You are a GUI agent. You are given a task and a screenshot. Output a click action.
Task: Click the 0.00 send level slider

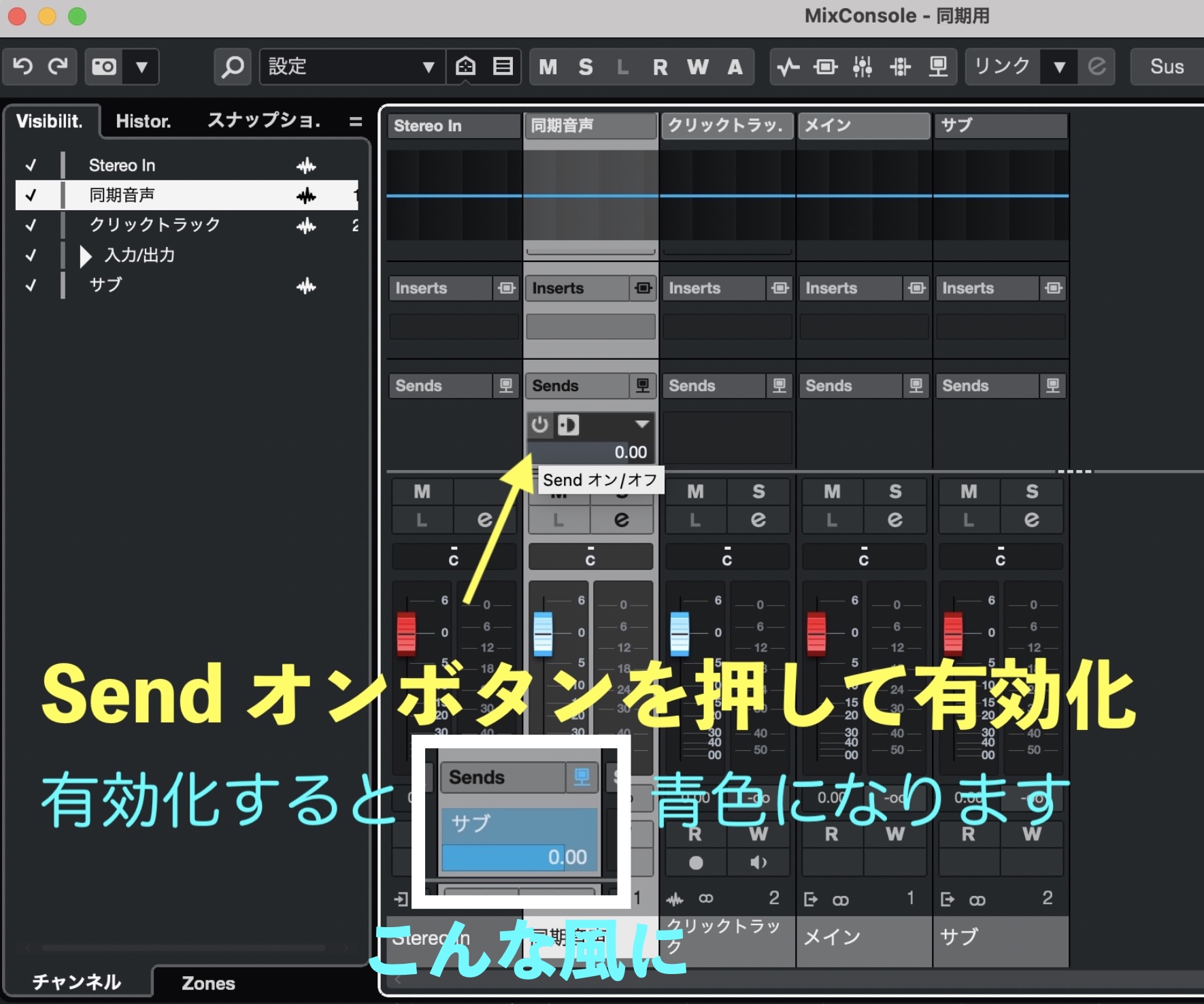coord(590,452)
